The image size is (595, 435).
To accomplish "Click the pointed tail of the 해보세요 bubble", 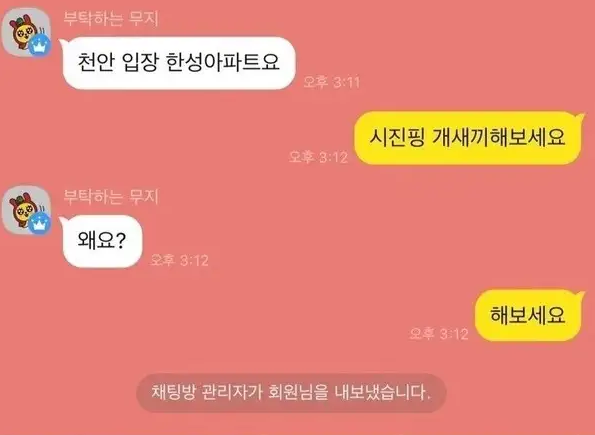I will [579, 295].
